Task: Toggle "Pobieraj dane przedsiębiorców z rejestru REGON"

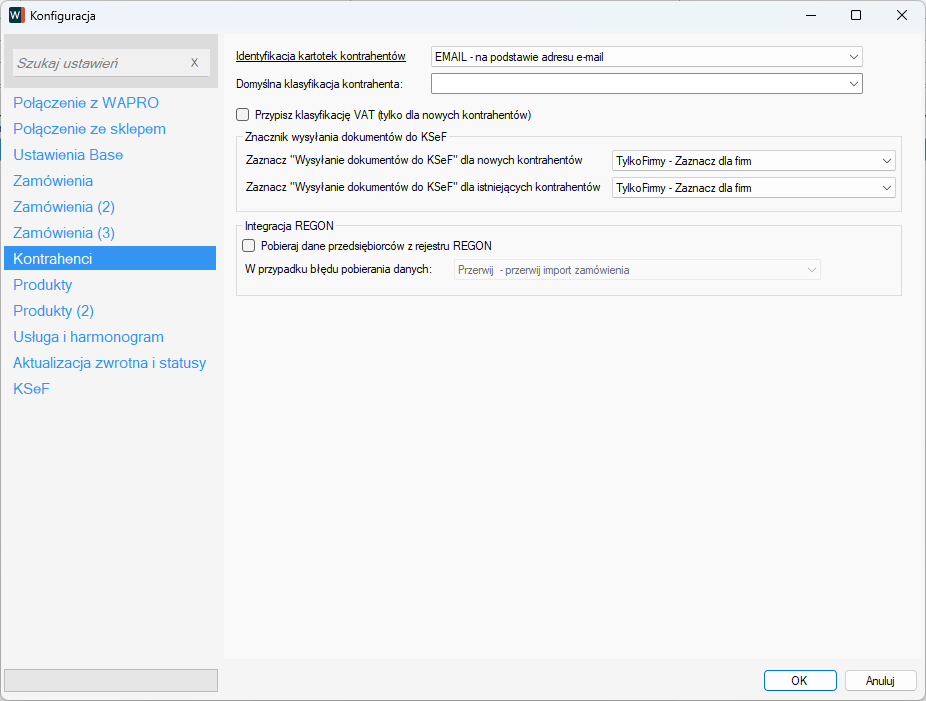Action: click(249, 245)
